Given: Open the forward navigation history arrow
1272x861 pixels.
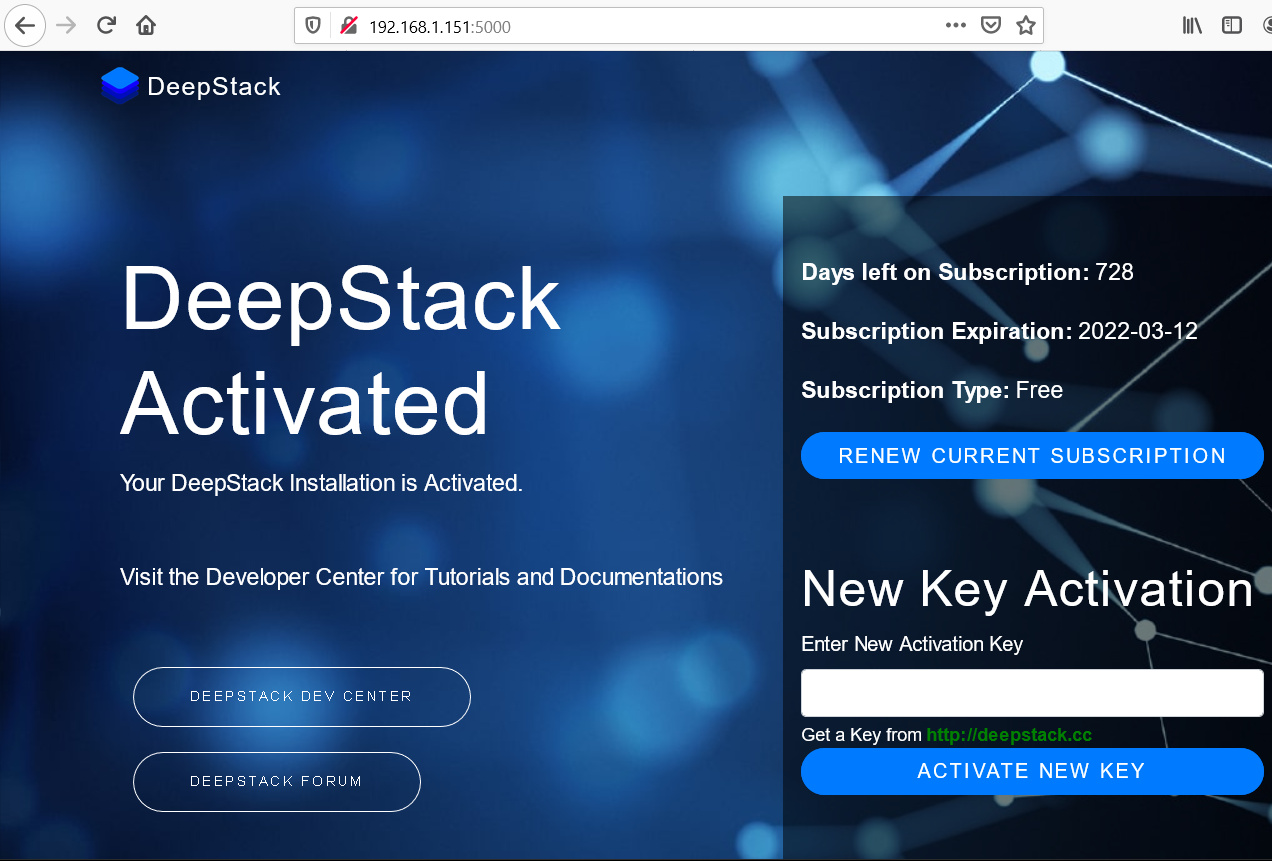Looking at the screenshot, I should coord(65,25).
